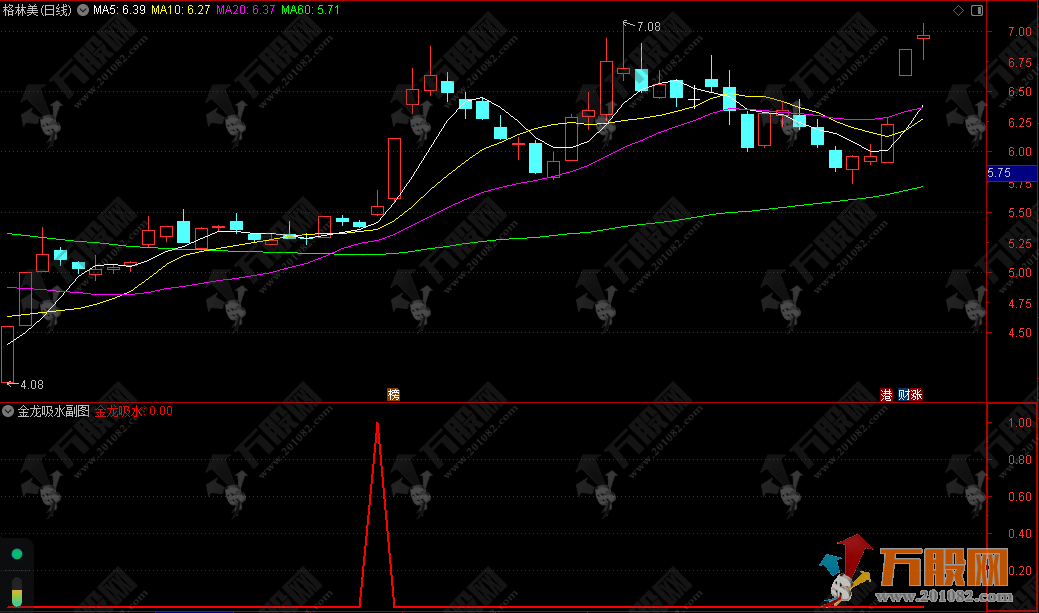
Task: Click the peak of the 金龙吸水 red spike
Action: coord(377,423)
